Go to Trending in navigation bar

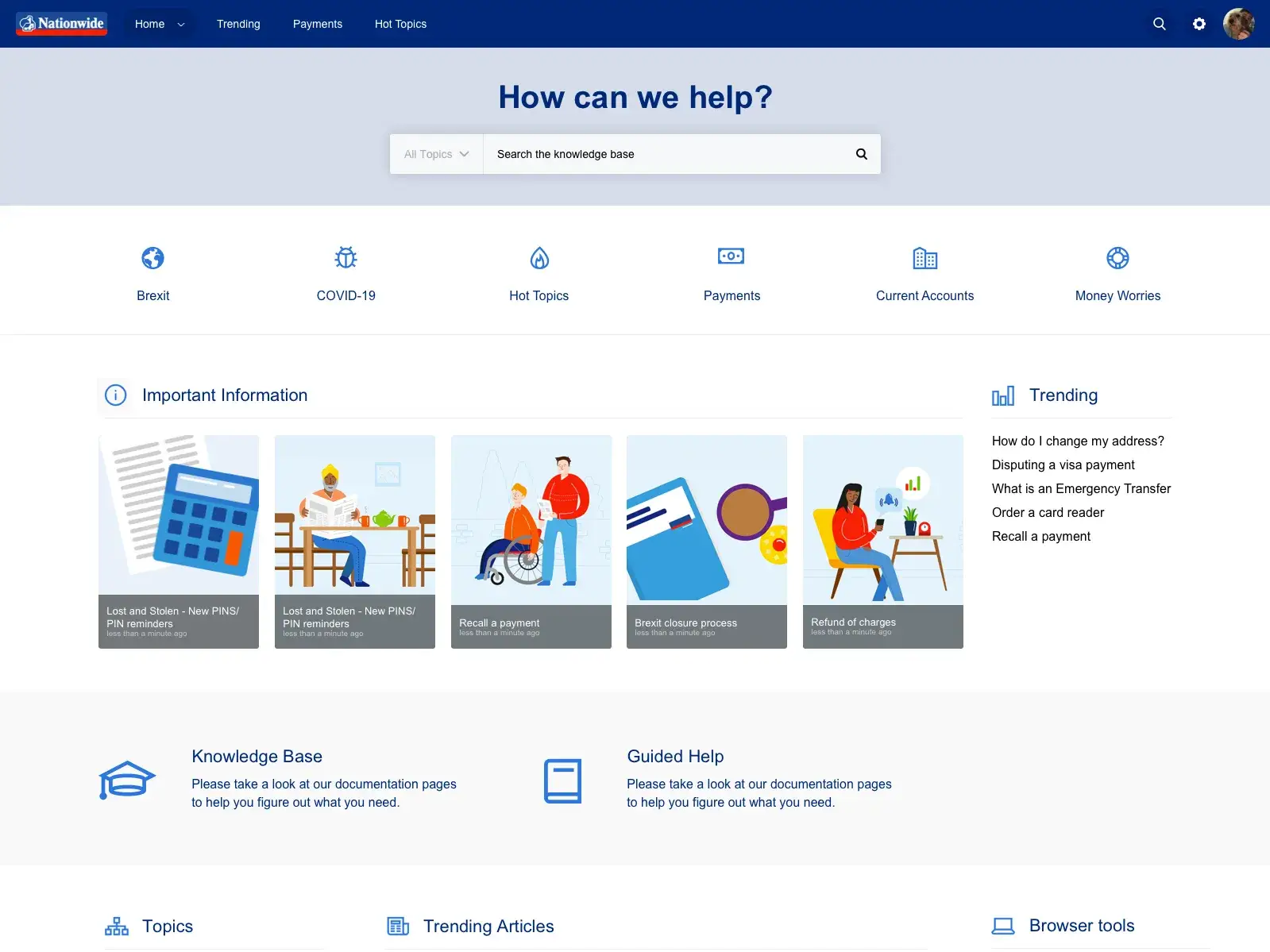click(x=238, y=24)
